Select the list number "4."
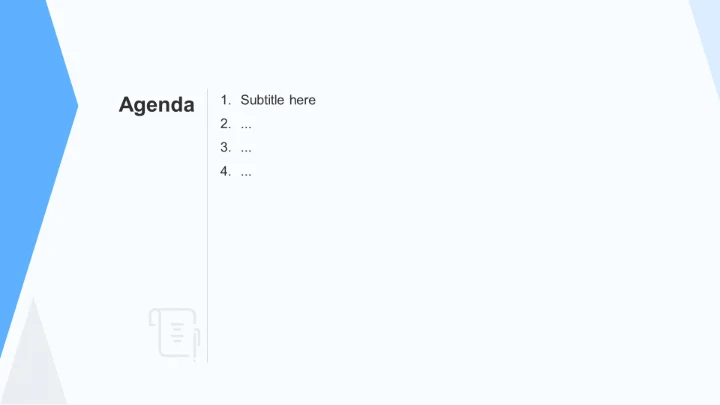The height and width of the screenshot is (405, 720). click(x=226, y=172)
